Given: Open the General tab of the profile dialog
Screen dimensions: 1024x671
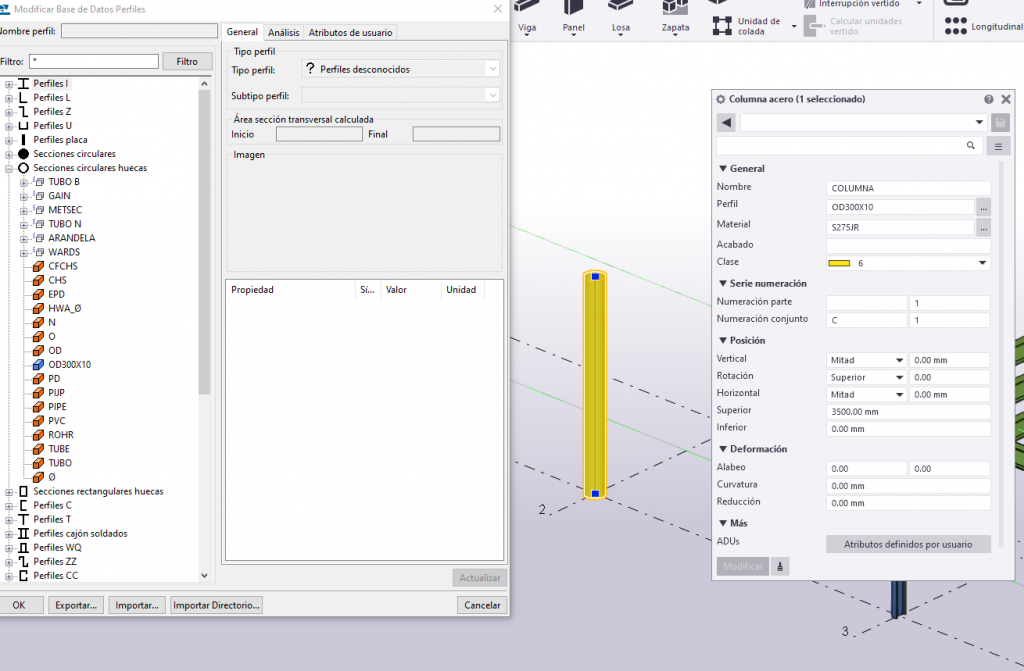Looking at the screenshot, I should point(242,32).
